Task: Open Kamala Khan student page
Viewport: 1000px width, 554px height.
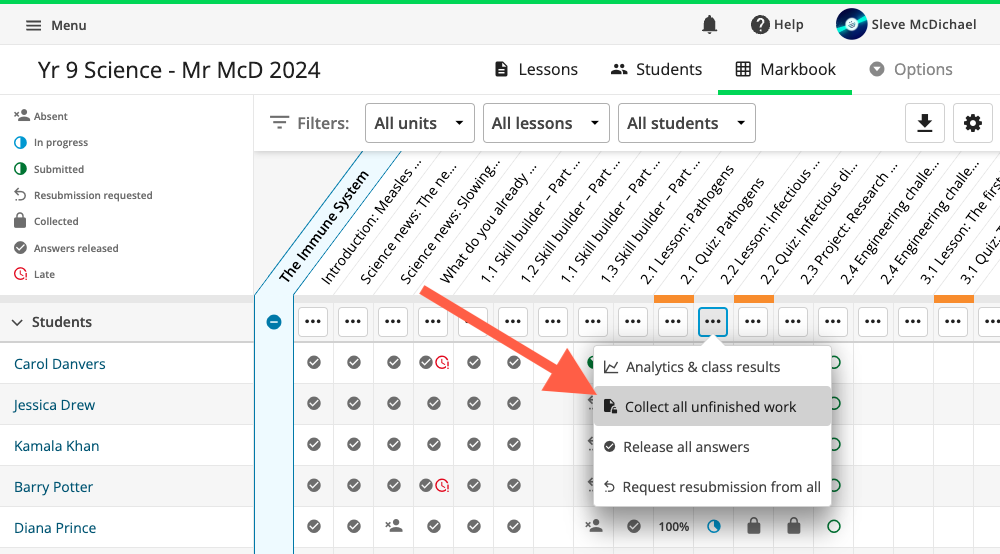Action: pos(56,446)
